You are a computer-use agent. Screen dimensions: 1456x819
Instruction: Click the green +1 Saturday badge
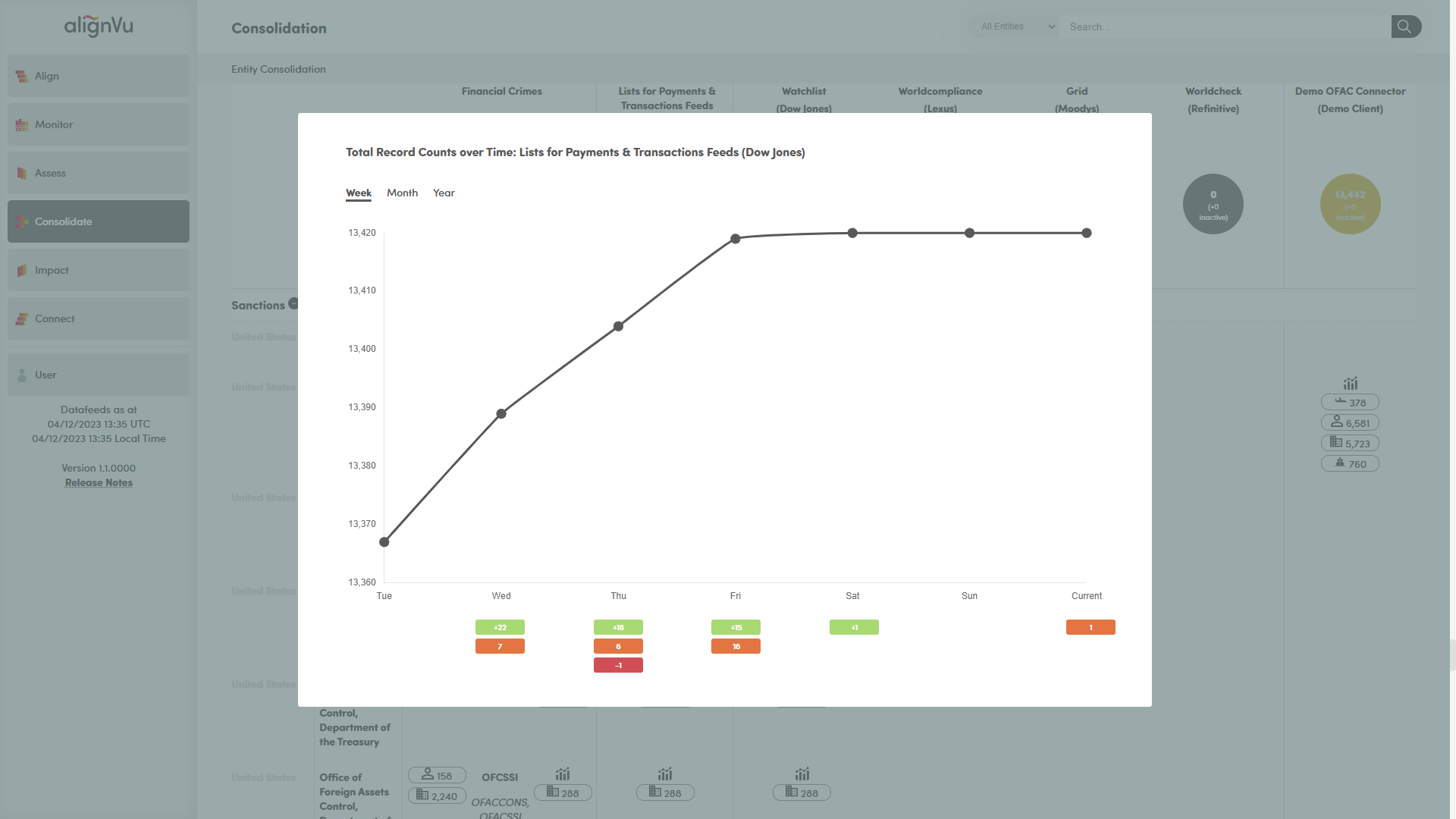(854, 627)
